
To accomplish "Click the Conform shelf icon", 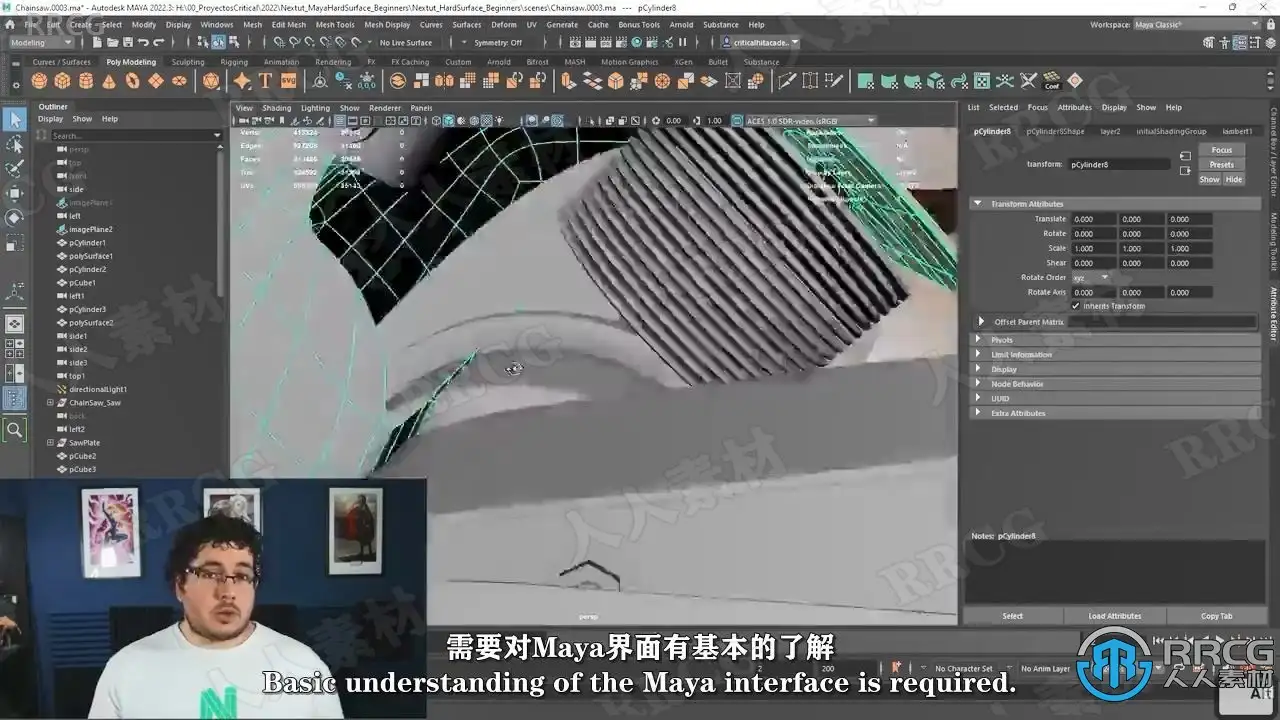I will click(1052, 81).
